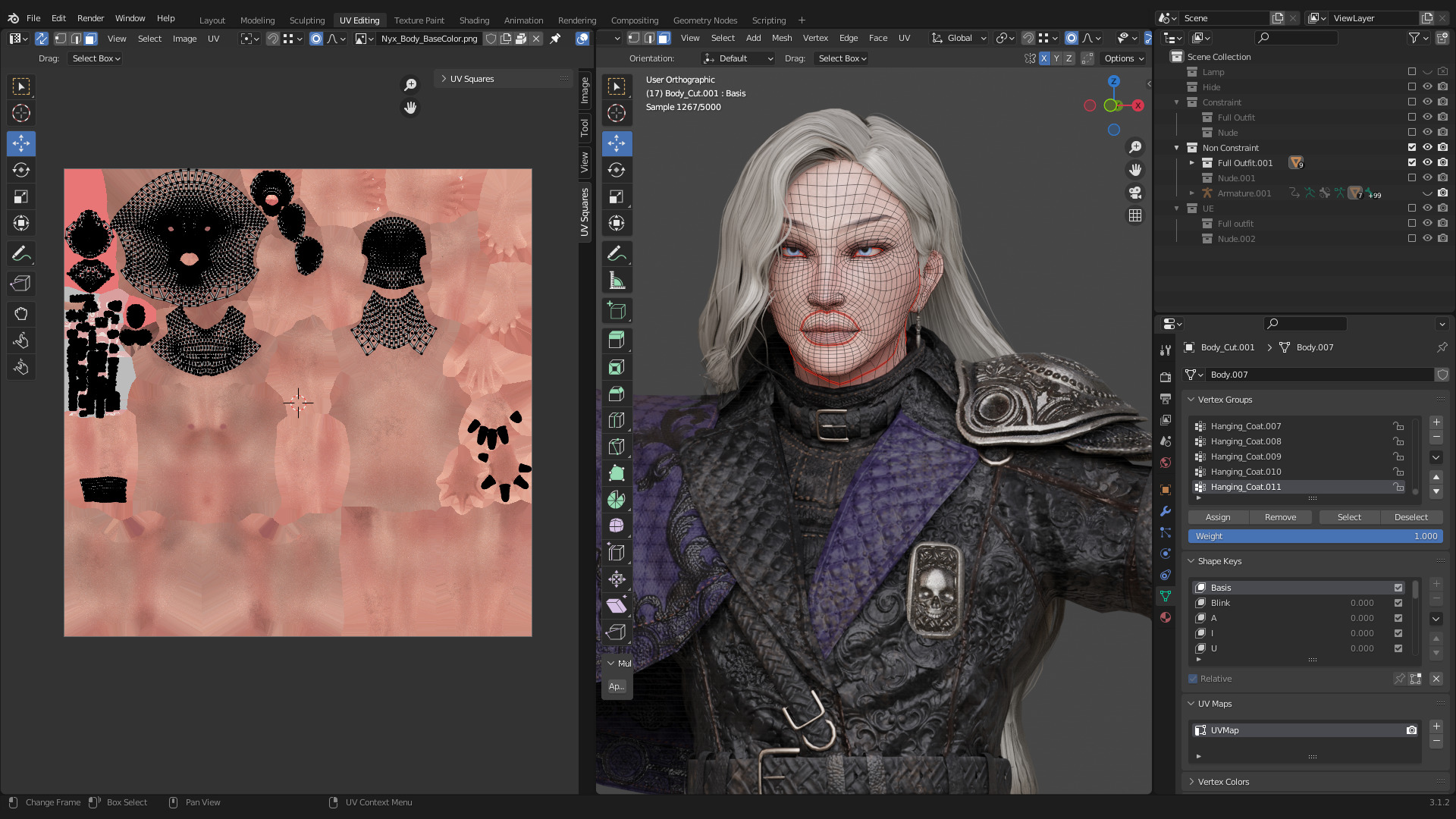Image resolution: width=1456 pixels, height=819 pixels.
Task: Open the Render menu
Action: pos(90,18)
